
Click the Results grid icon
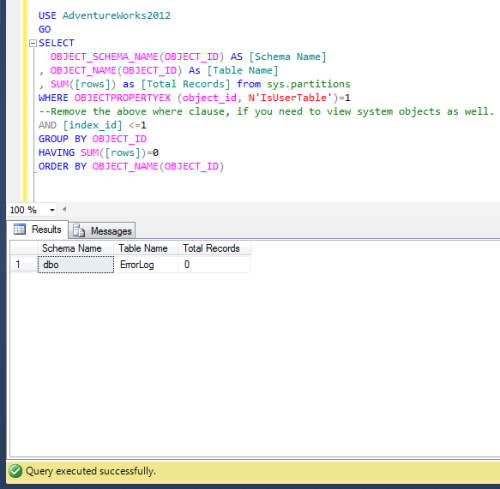[20, 229]
